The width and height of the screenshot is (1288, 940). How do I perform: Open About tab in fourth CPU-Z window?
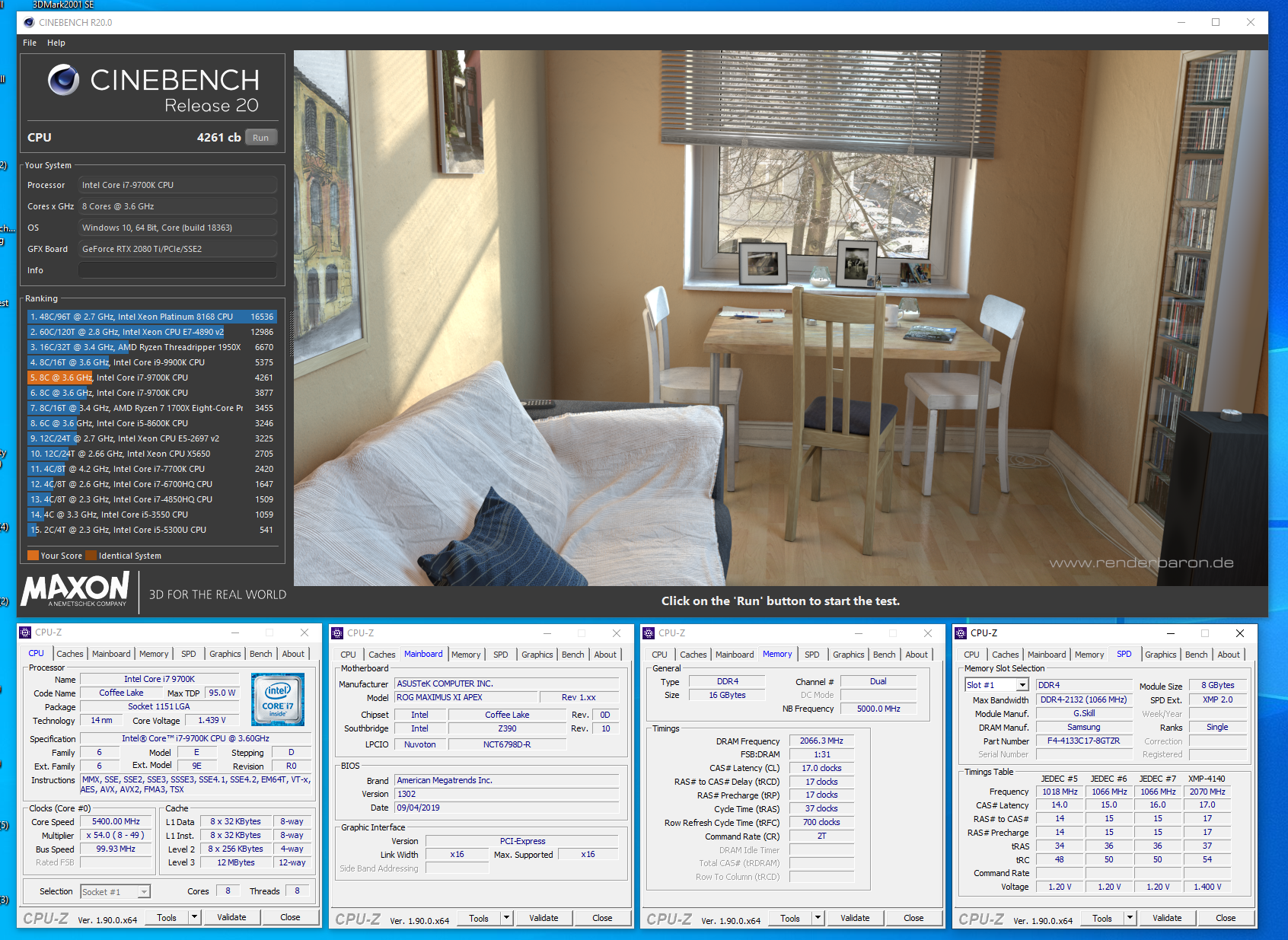point(1229,655)
